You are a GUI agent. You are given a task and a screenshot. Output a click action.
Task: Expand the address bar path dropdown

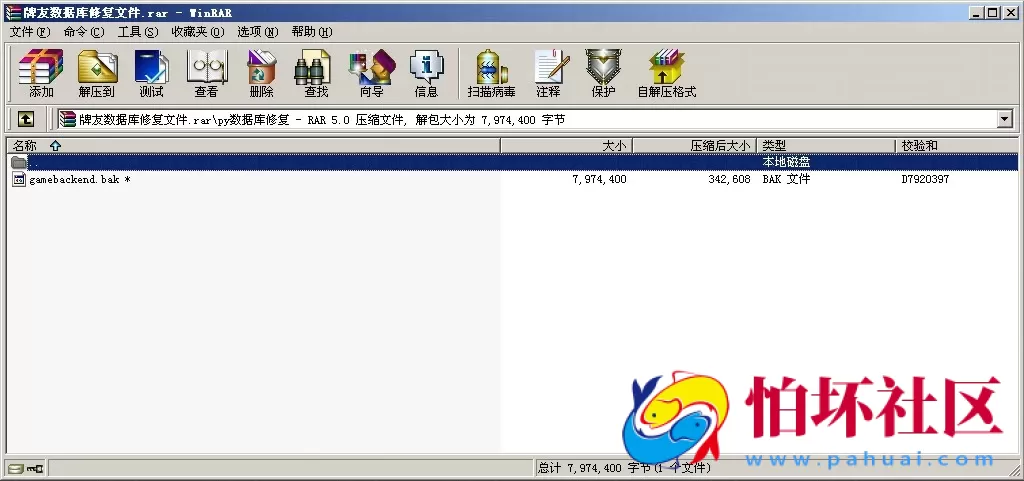point(1005,119)
